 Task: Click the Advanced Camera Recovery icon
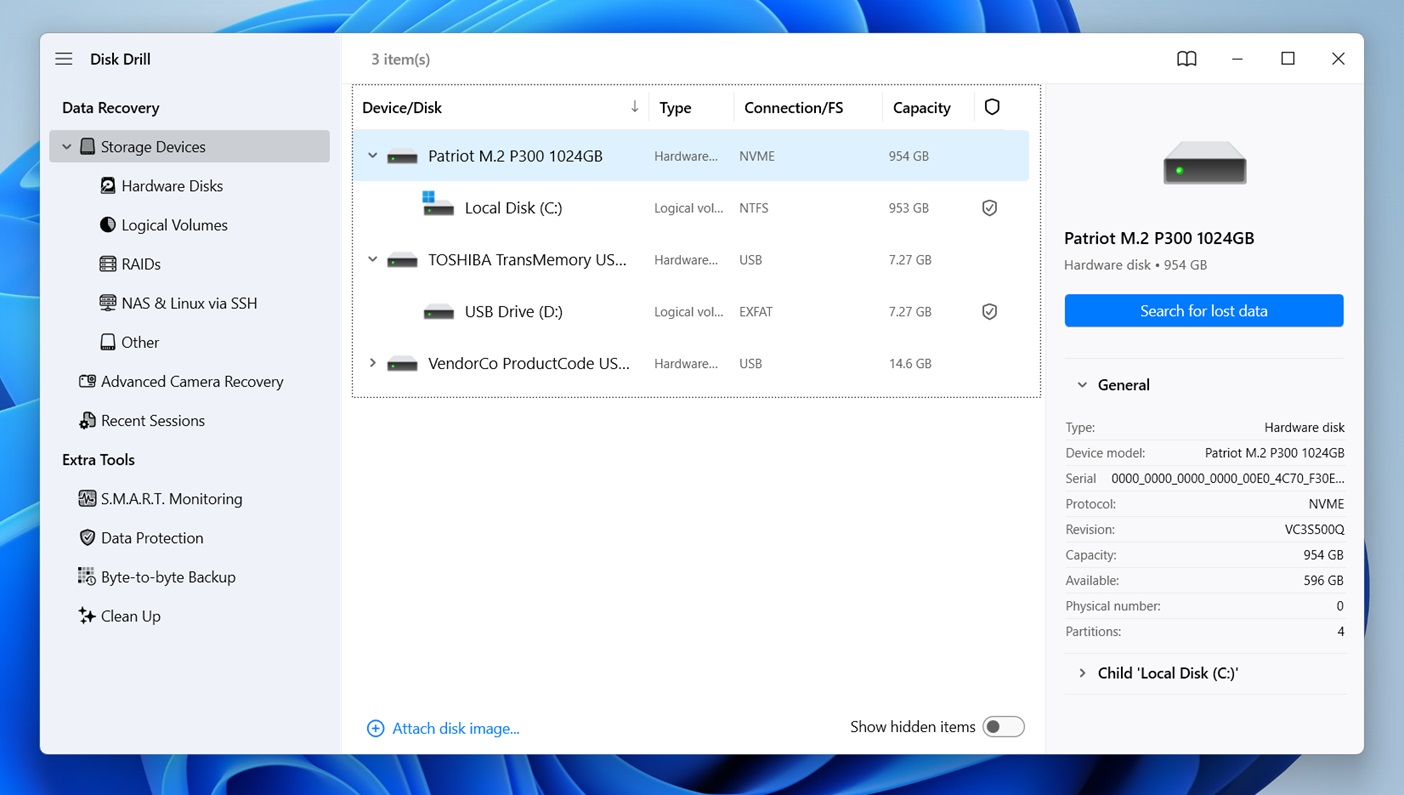click(87, 381)
